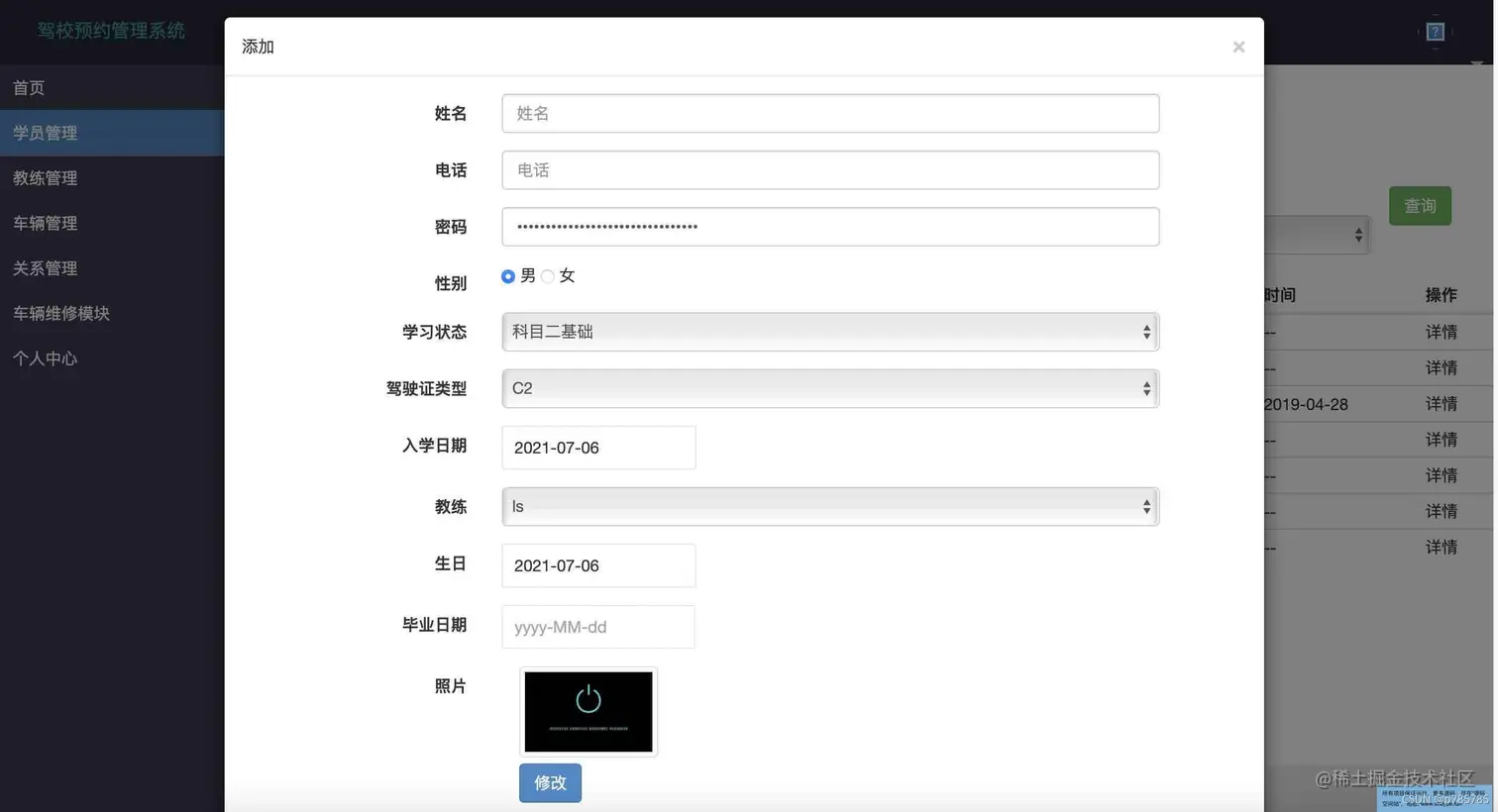Viewport: 1498px width, 812px height.
Task: Open the 学习状态 dropdown showing 科目二基础
Action: click(x=830, y=331)
